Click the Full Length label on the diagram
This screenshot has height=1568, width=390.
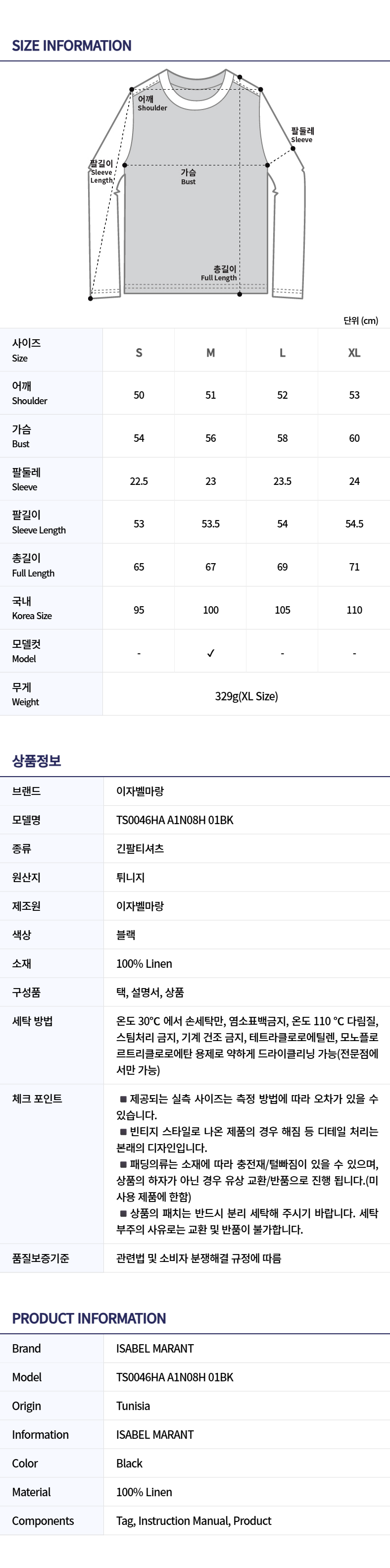[x=220, y=273]
